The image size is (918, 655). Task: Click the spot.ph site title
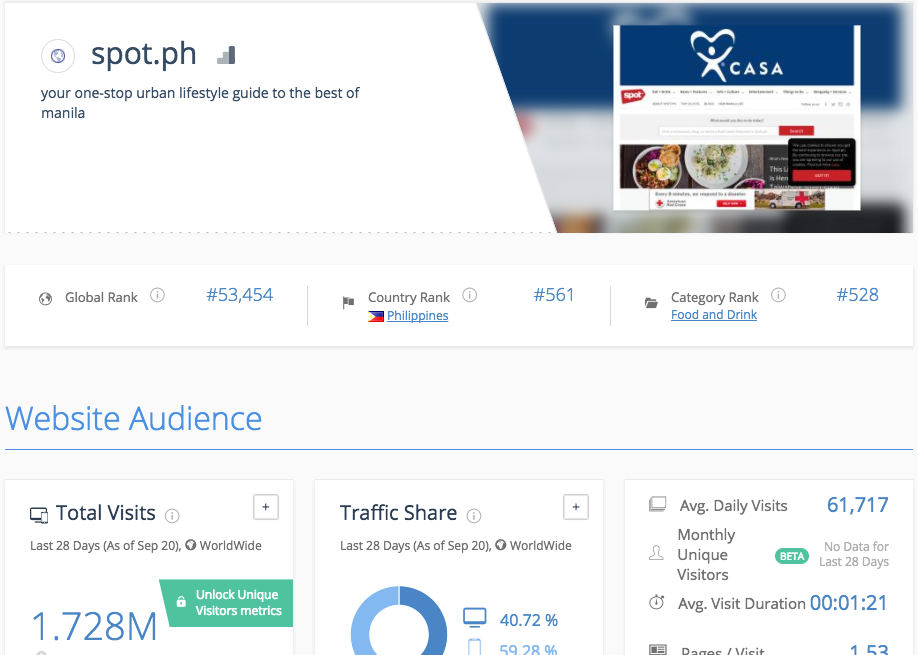coord(143,54)
